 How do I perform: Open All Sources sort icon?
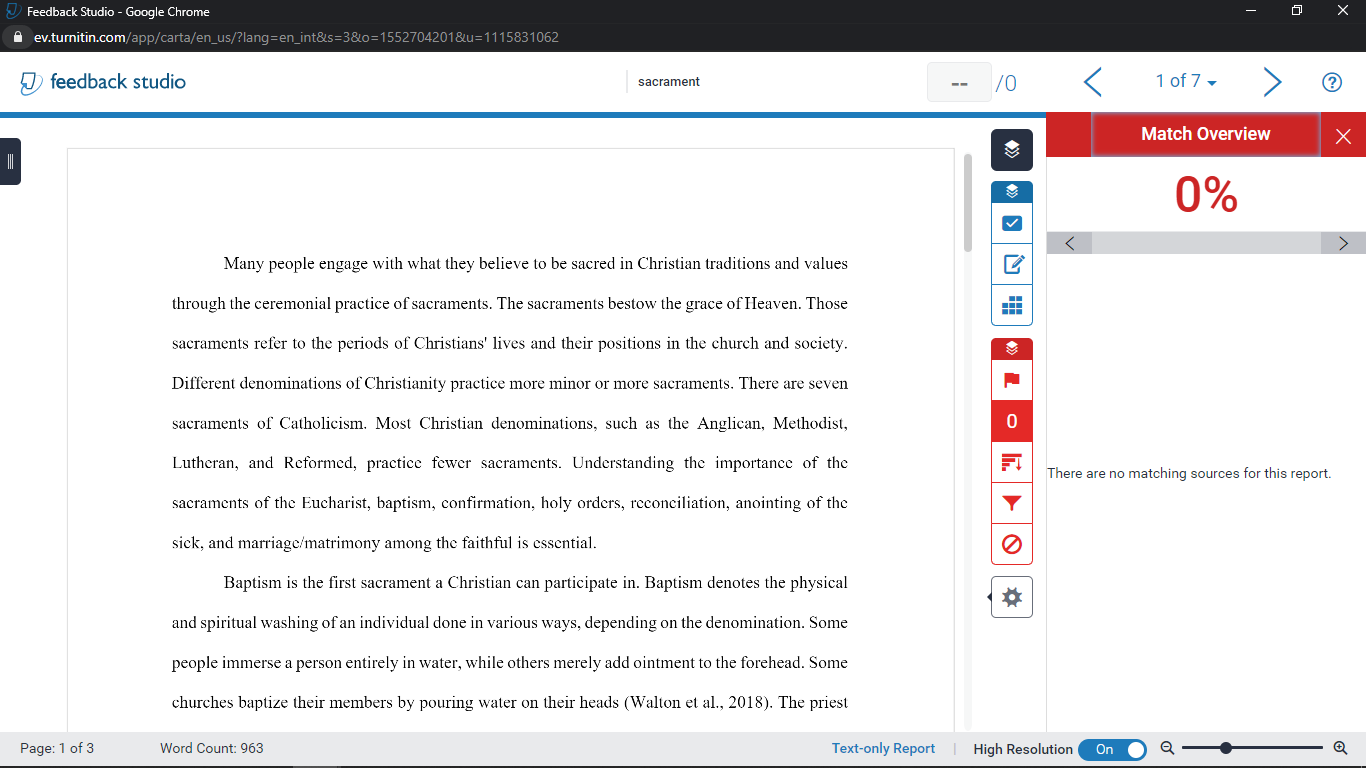coord(1011,462)
